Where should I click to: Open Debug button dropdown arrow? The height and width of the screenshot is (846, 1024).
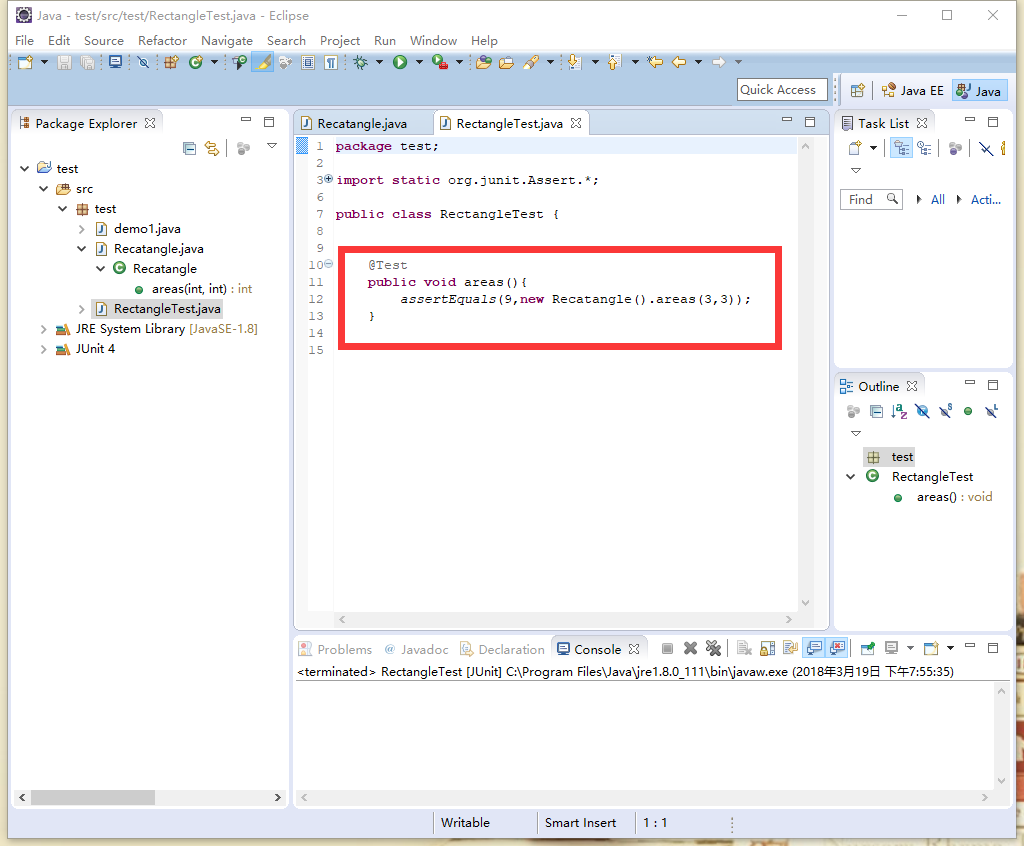pyautogui.click(x=379, y=62)
